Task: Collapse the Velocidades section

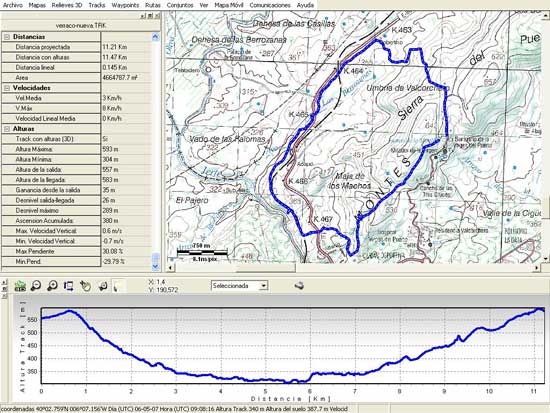Action: (7, 88)
